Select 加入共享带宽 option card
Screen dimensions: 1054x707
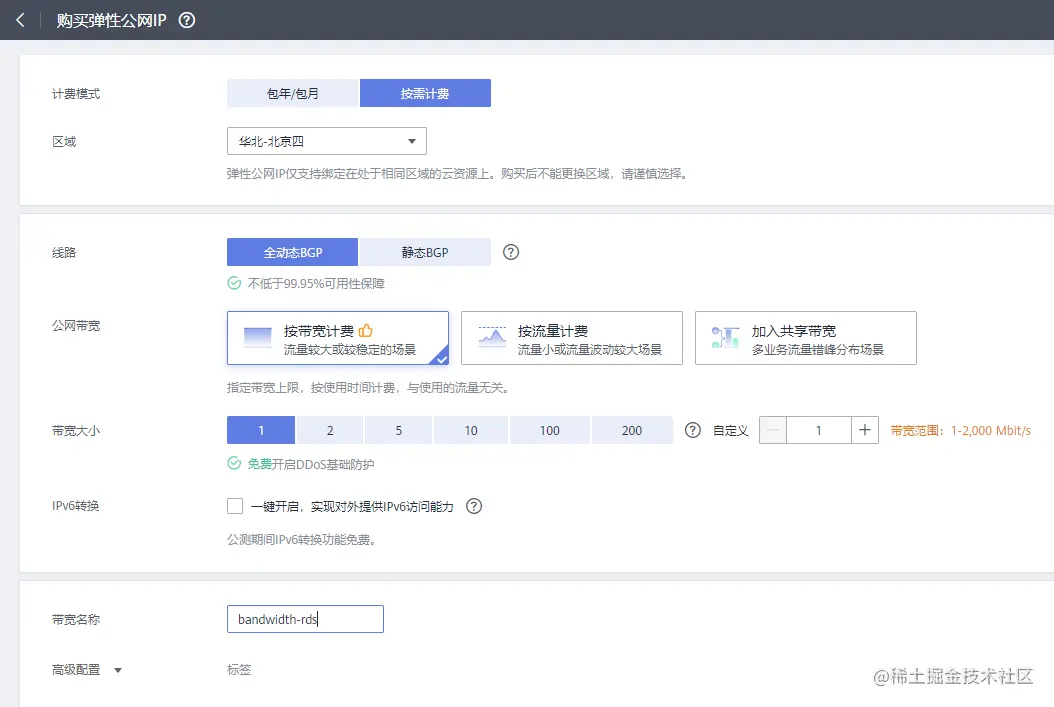(x=805, y=338)
